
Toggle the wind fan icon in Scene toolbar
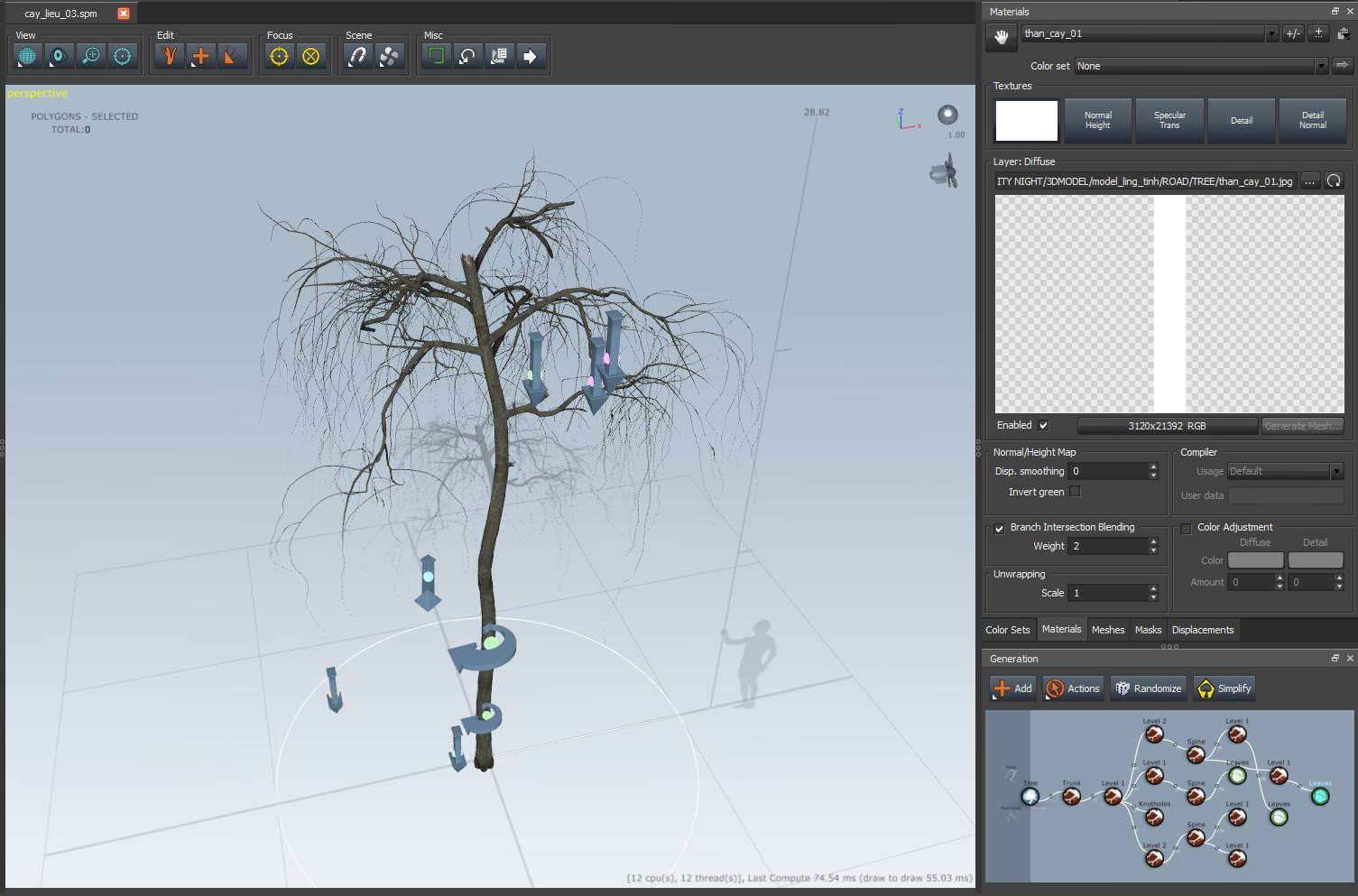point(389,56)
